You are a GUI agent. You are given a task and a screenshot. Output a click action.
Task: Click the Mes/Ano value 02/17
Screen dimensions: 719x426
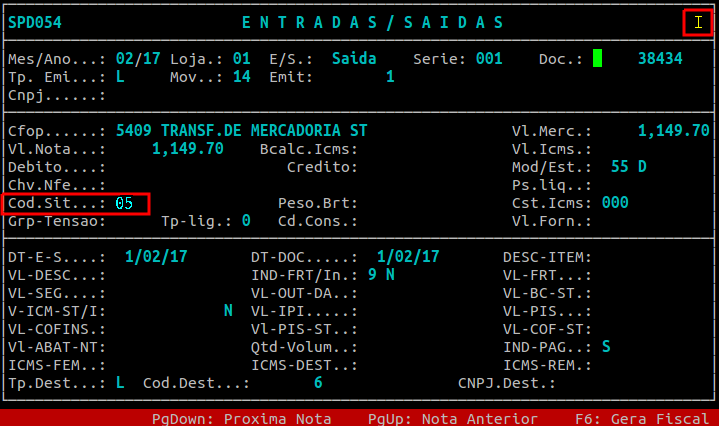pyautogui.click(x=136, y=59)
